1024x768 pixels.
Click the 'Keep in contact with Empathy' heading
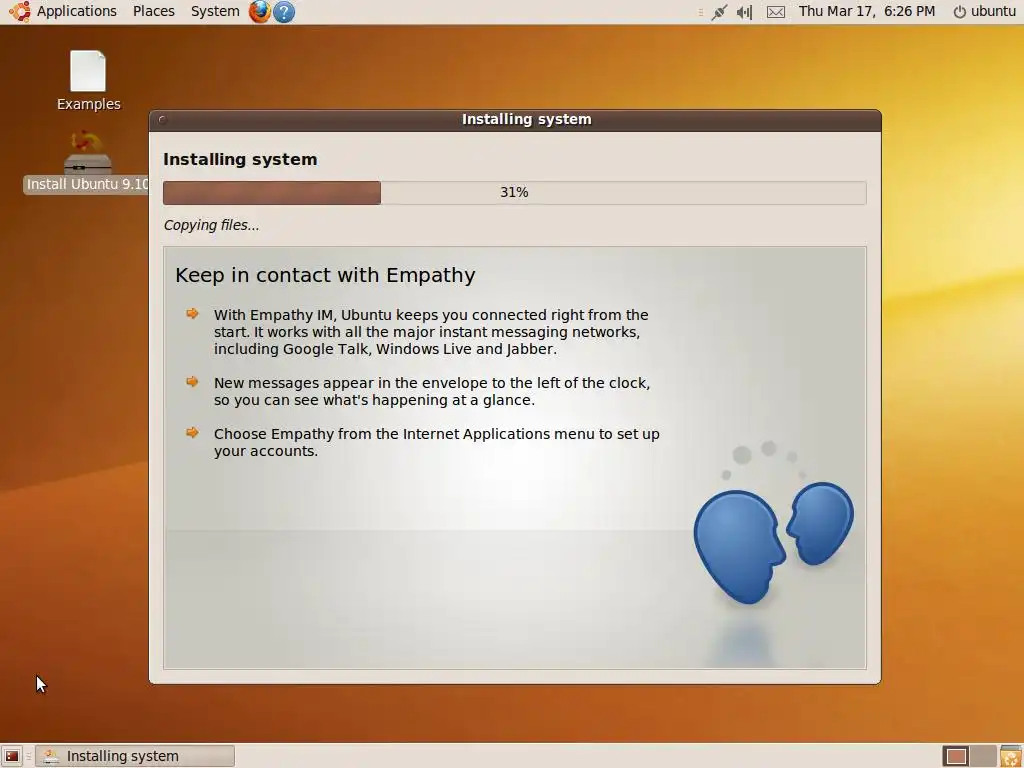pos(325,275)
